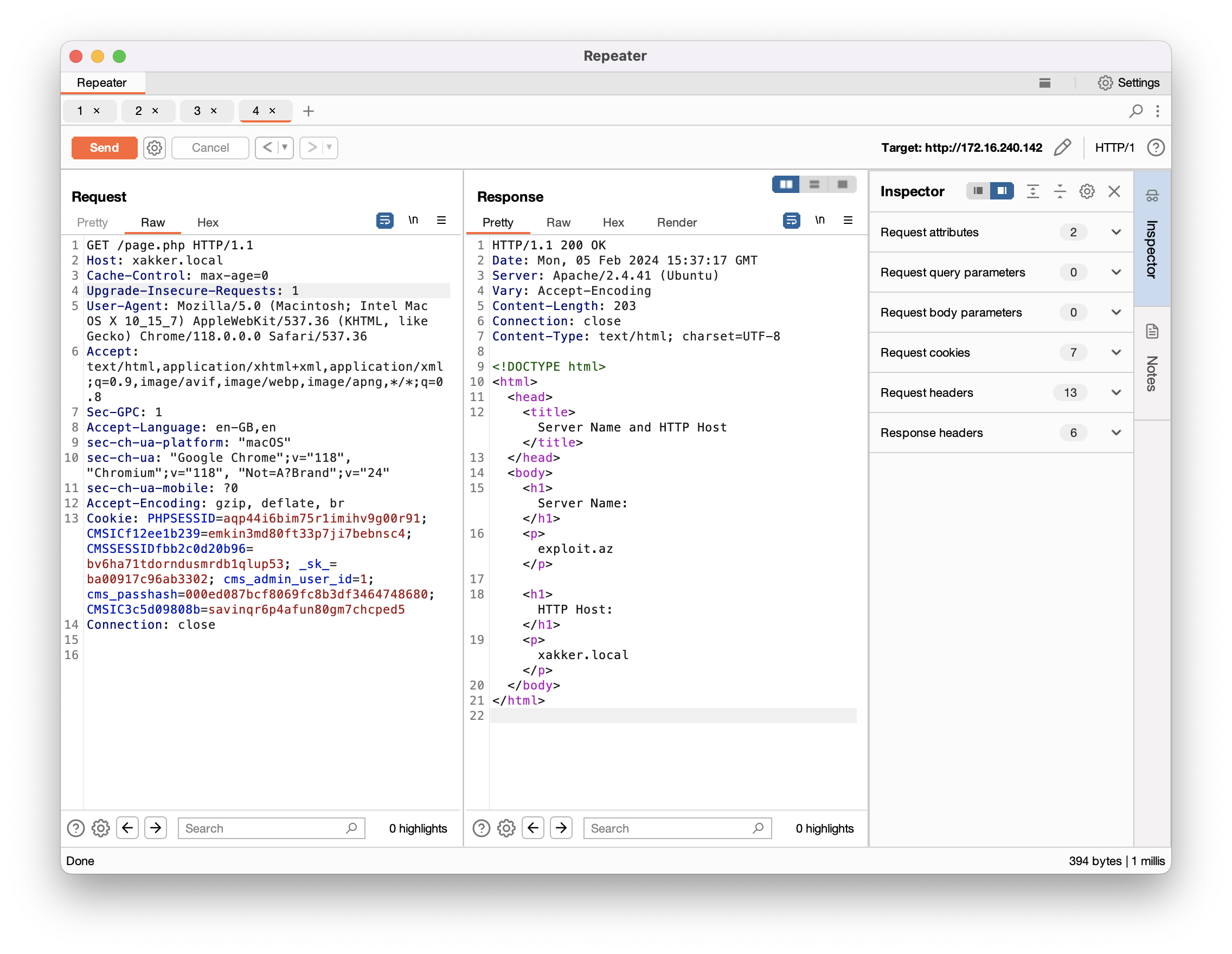
Task: Open Repeater tab options kebab menu
Action: [1158, 111]
